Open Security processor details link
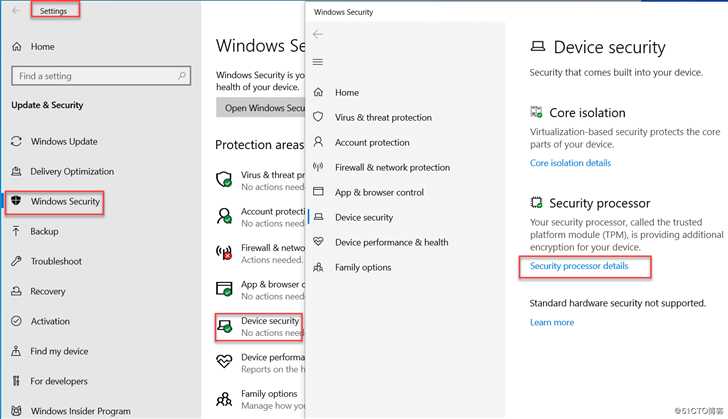The width and height of the screenshot is (728, 419). [x=578, y=266]
